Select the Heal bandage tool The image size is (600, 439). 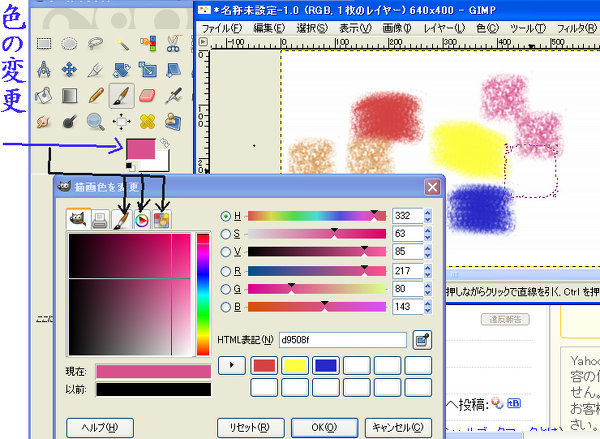tap(148, 122)
